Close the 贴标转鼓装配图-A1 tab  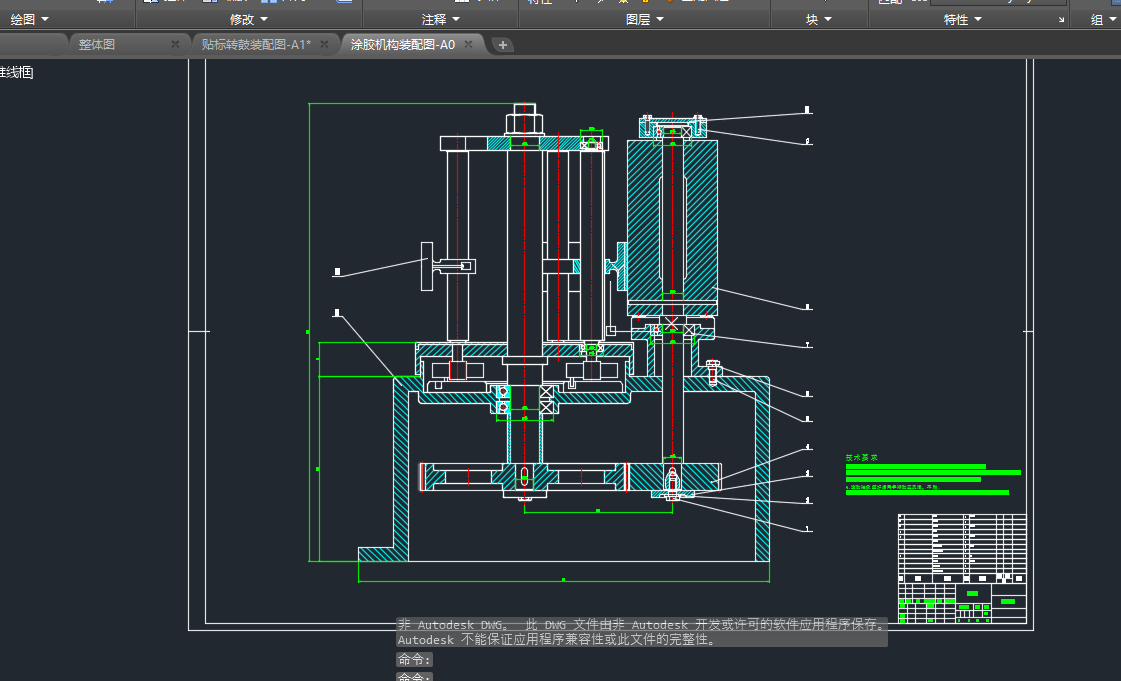click(325, 44)
